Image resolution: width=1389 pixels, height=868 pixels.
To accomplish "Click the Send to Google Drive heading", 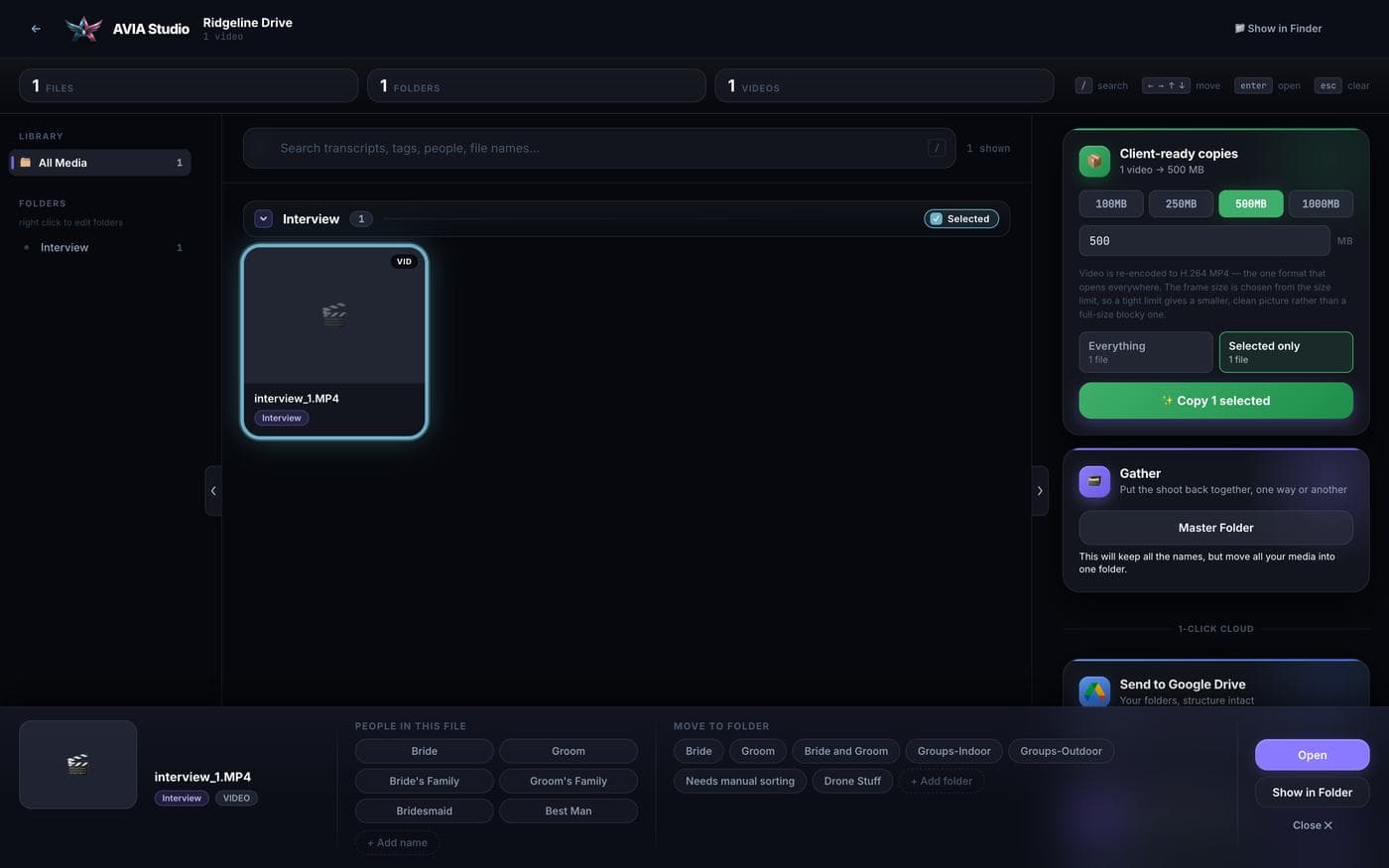I will pos(1182,684).
